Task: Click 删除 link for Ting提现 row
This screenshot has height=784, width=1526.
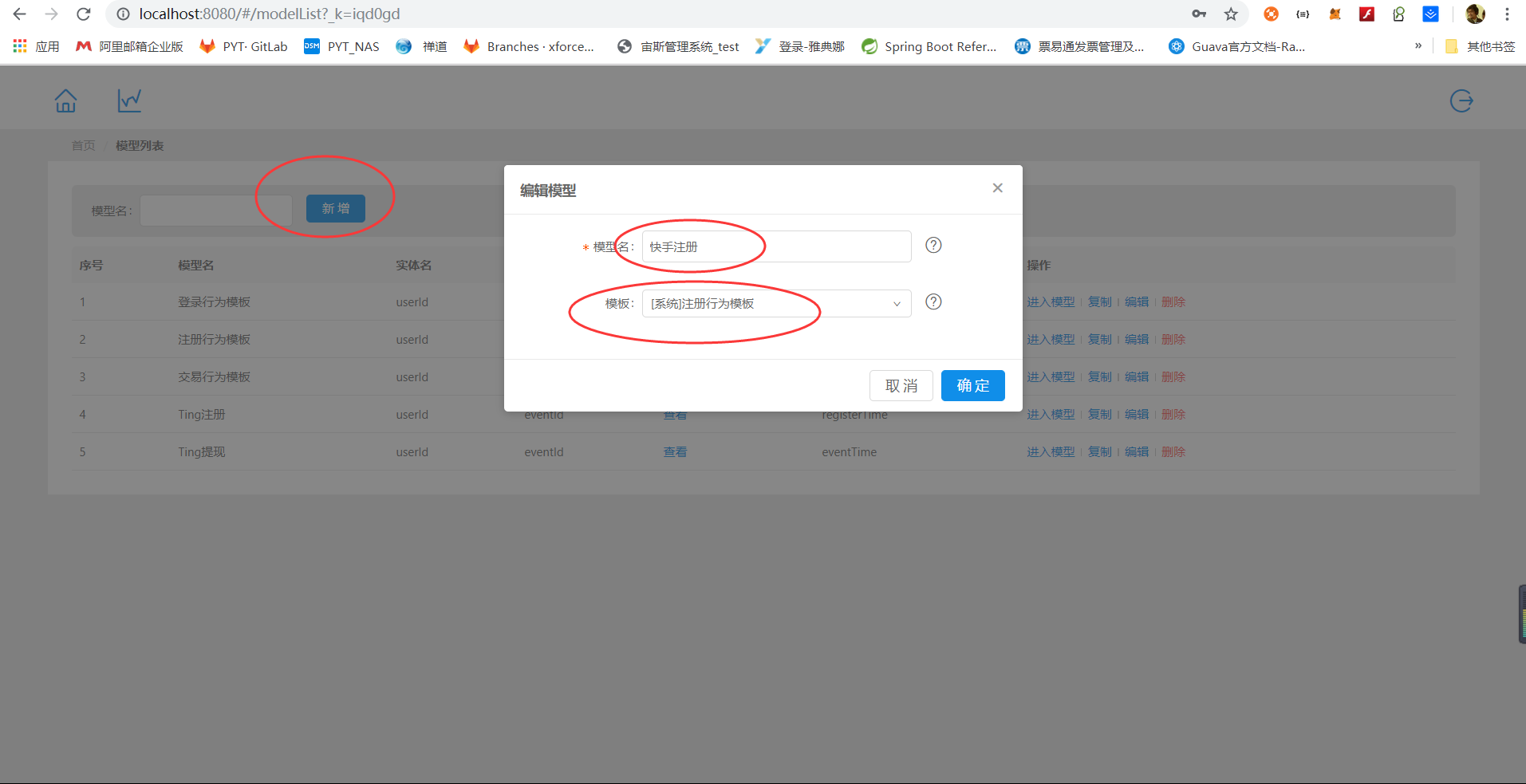Action: [x=1173, y=452]
